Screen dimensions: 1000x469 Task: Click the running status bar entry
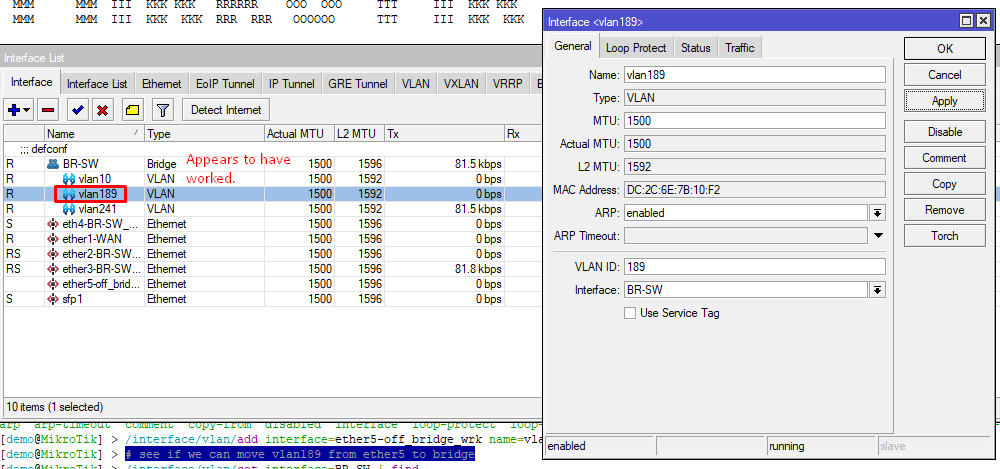[821, 446]
